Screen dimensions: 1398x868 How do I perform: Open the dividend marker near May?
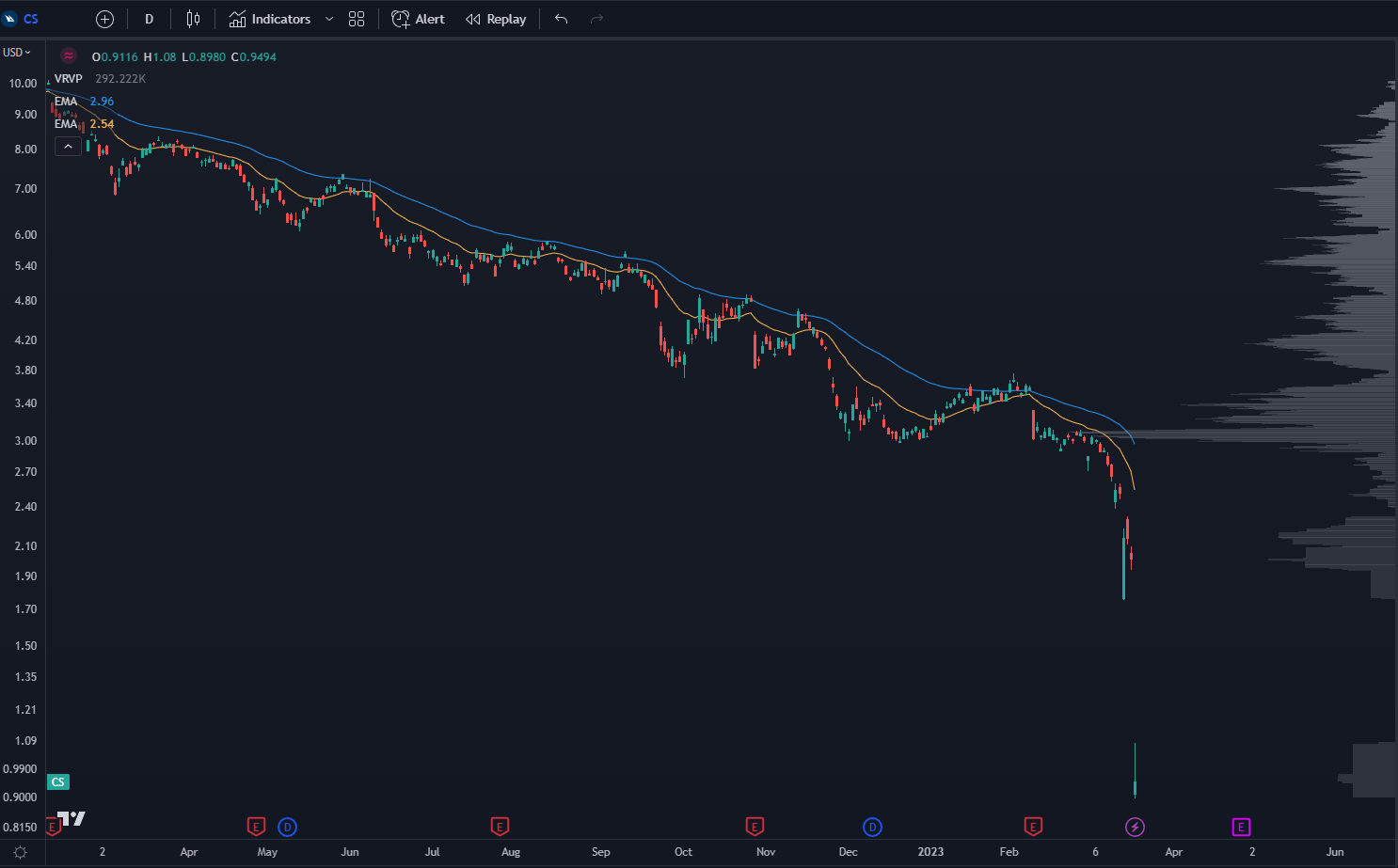(x=288, y=827)
